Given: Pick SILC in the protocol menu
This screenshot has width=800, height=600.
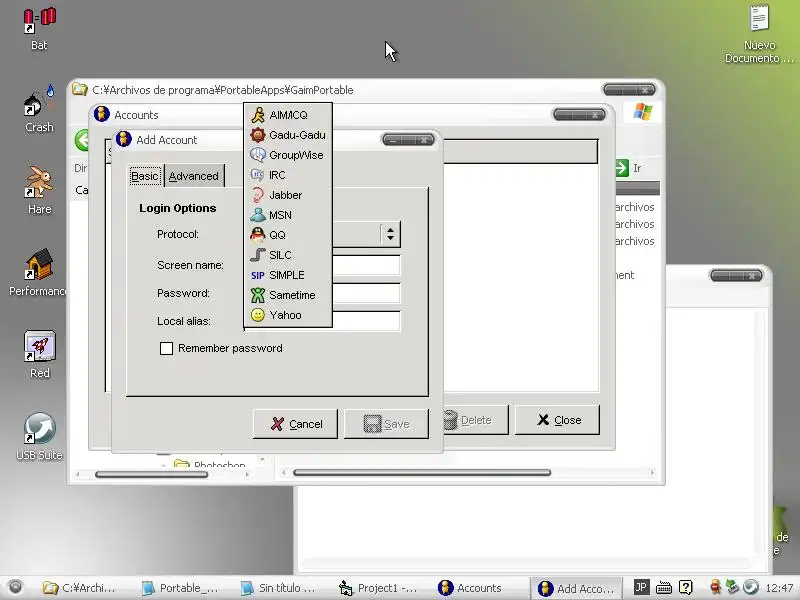Looking at the screenshot, I should click(x=288, y=255).
